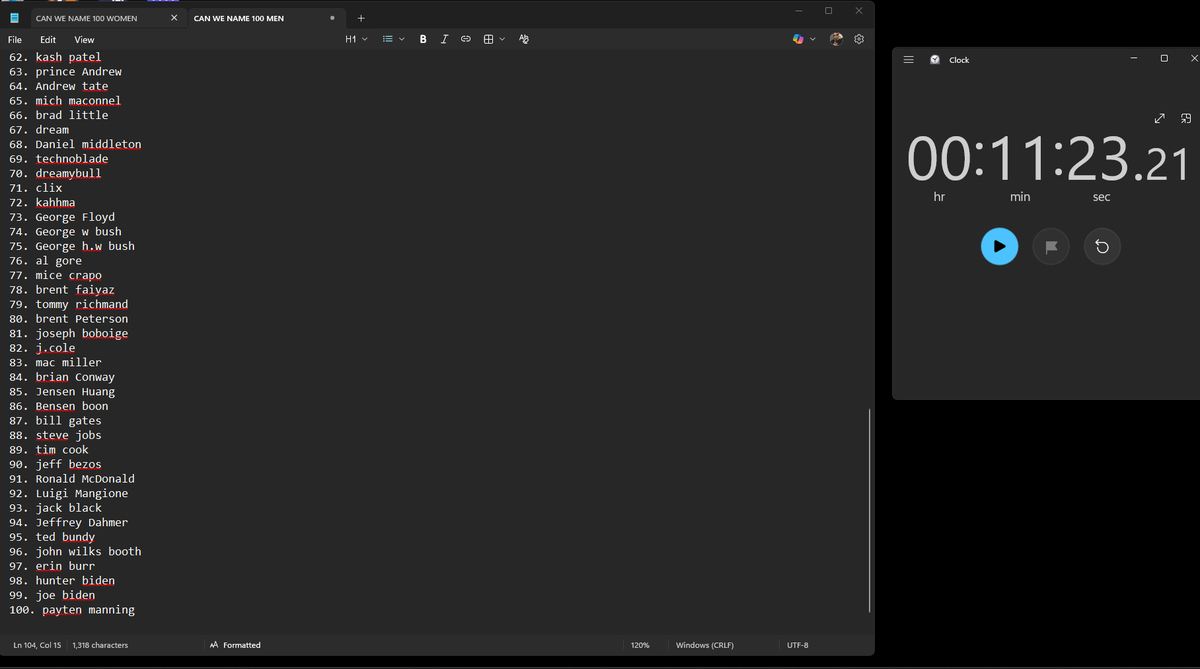
Task: Toggle bold formatting in Notepad
Action: [424, 39]
